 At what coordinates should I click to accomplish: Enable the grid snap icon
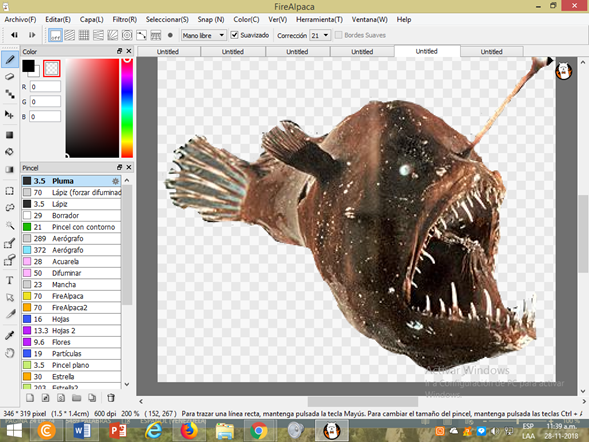tap(84, 35)
